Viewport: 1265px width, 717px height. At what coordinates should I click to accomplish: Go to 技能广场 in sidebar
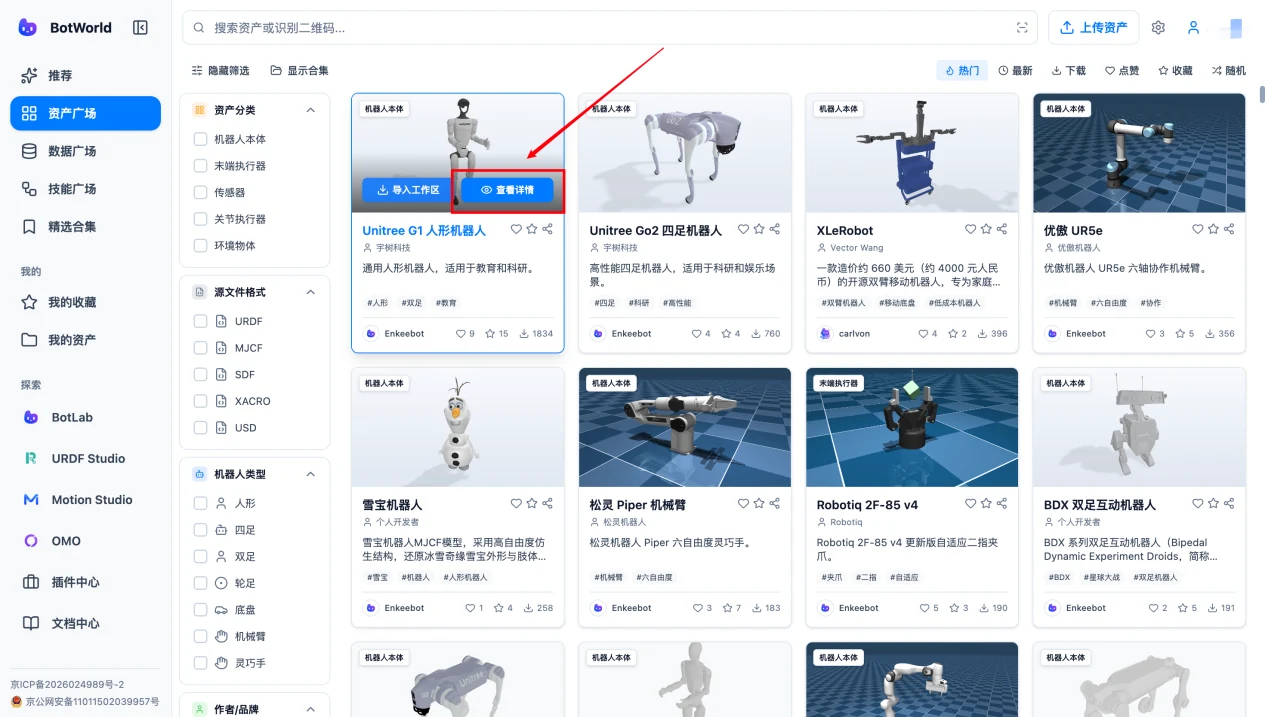pos(85,189)
